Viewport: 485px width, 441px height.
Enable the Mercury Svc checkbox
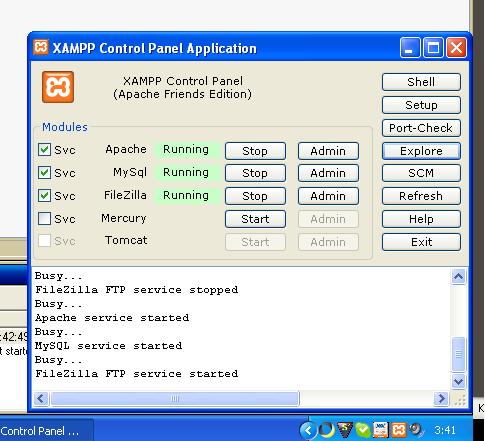tap(44, 219)
